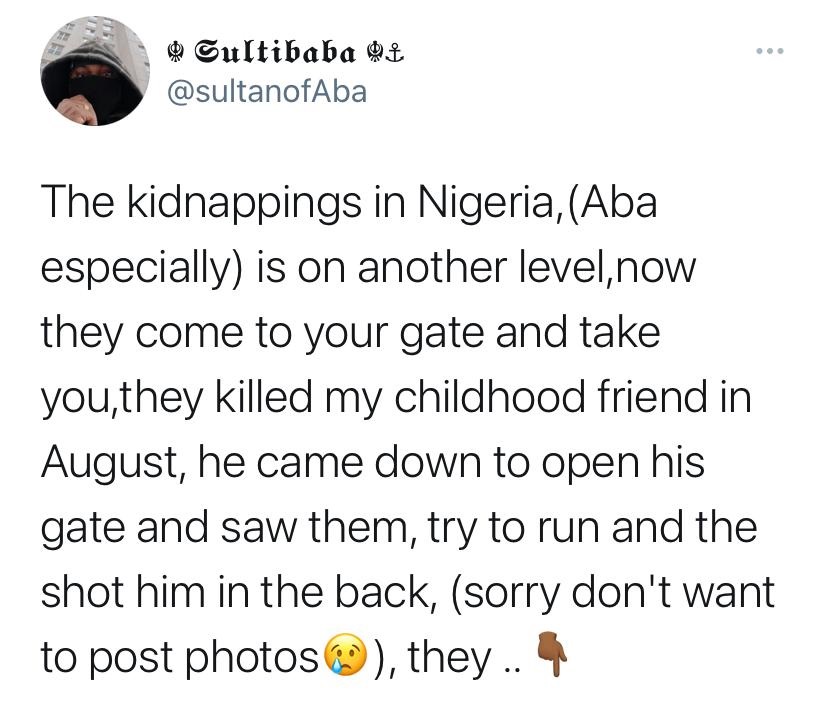828x707 pixels.
Task: Click the @sultanofAba handle
Action: coord(265,92)
